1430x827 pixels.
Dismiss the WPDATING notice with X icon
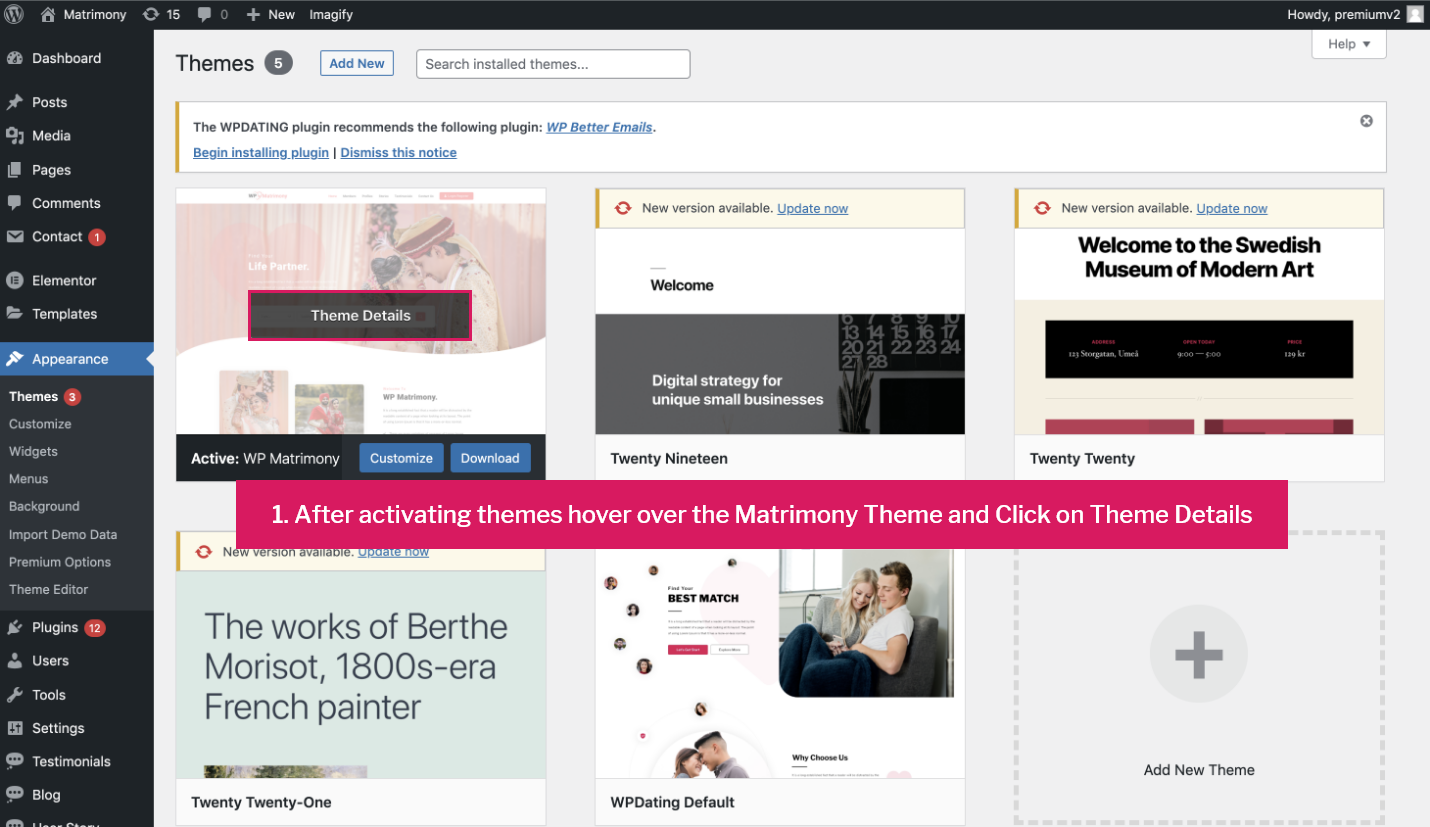1366,121
